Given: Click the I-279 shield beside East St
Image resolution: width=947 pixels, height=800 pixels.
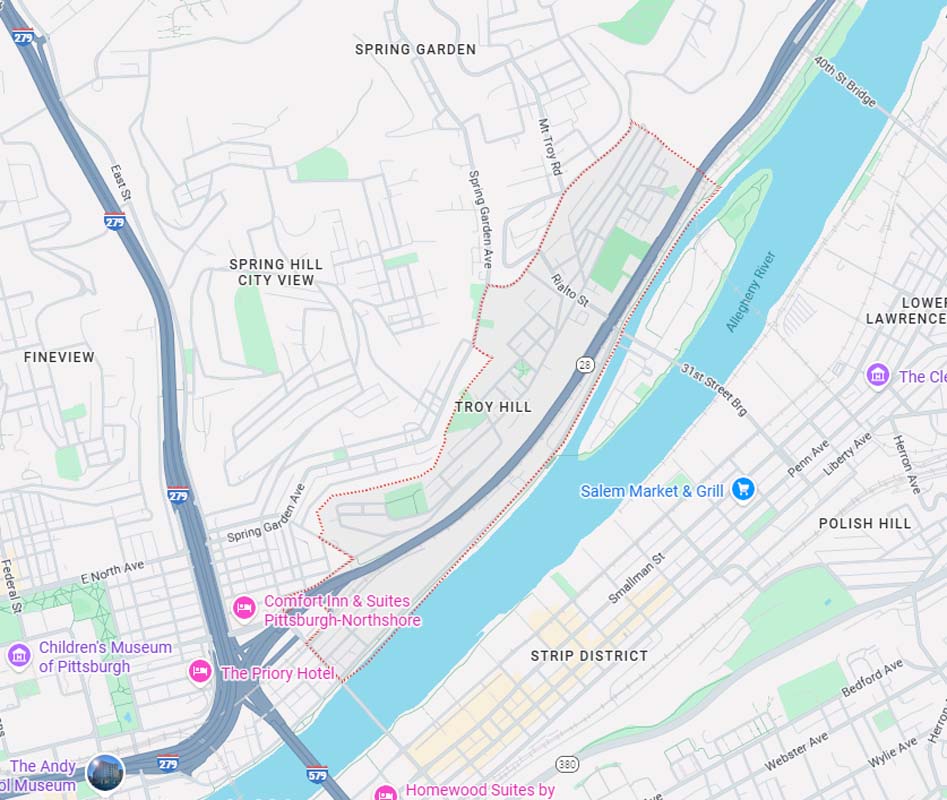Looking at the screenshot, I should coord(115,221).
